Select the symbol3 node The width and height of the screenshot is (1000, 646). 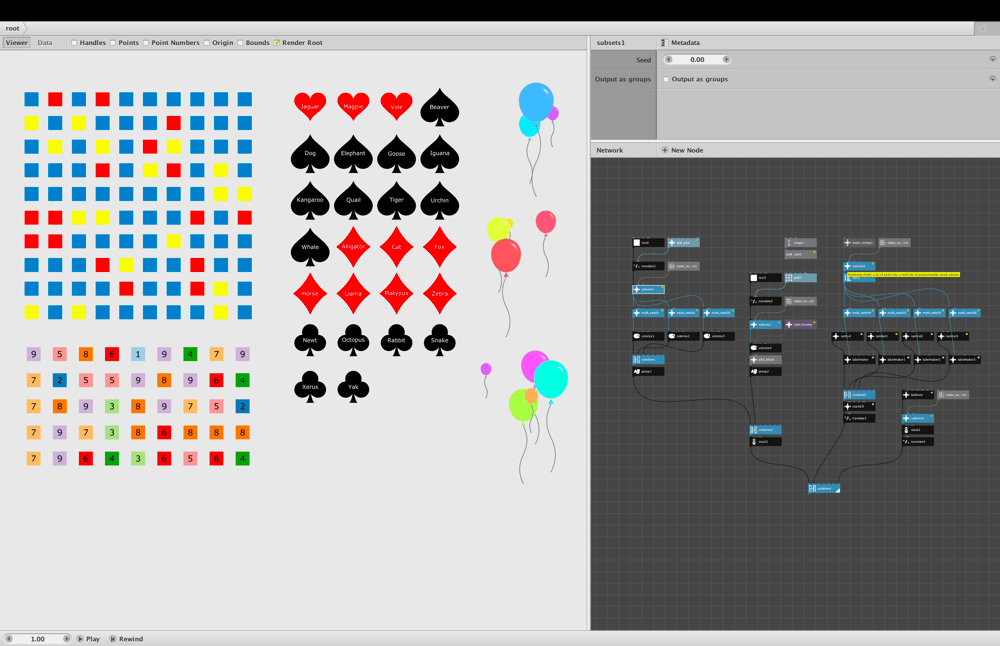coord(953,336)
